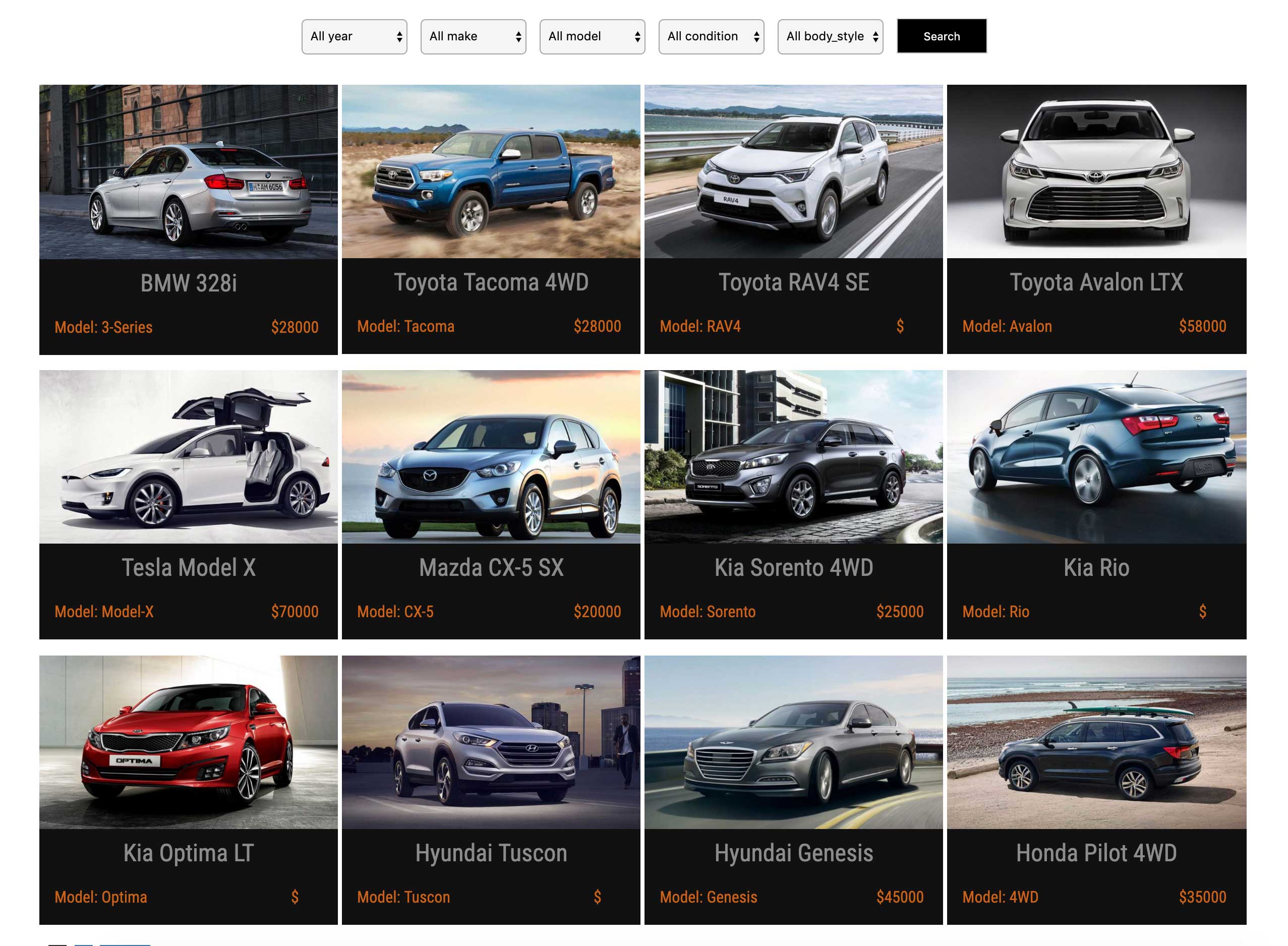The image size is (1288, 946).
Task: Click the Kia Sorento $25000 price
Action: click(x=899, y=612)
